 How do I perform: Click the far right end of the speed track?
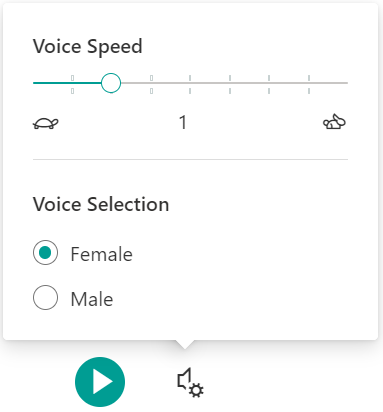point(347,83)
